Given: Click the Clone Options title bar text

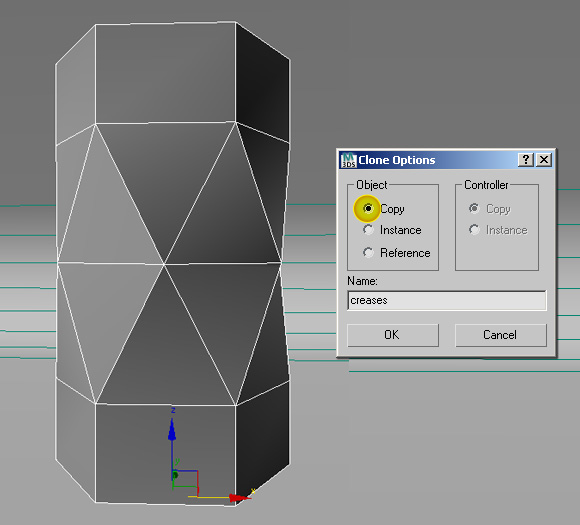Looking at the screenshot, I should [397, 160].
